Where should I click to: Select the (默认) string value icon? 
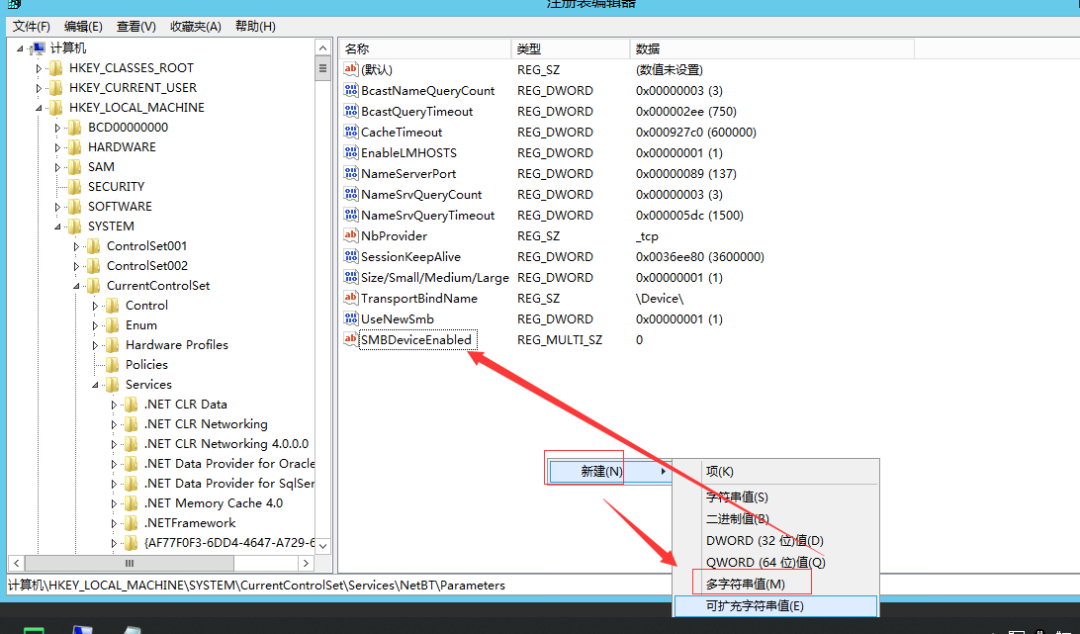(x=351, y=69)
